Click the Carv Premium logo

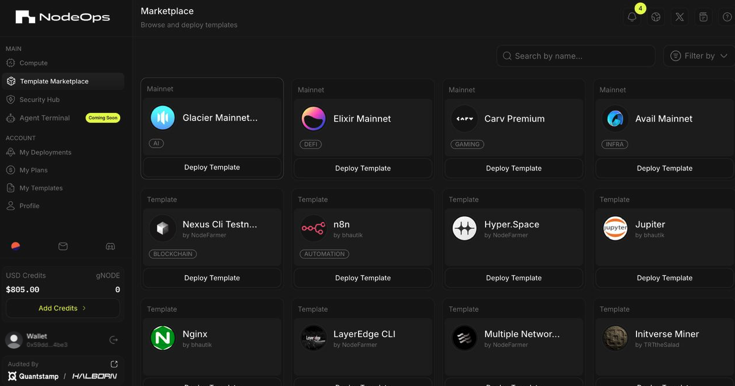pos(465,118)
